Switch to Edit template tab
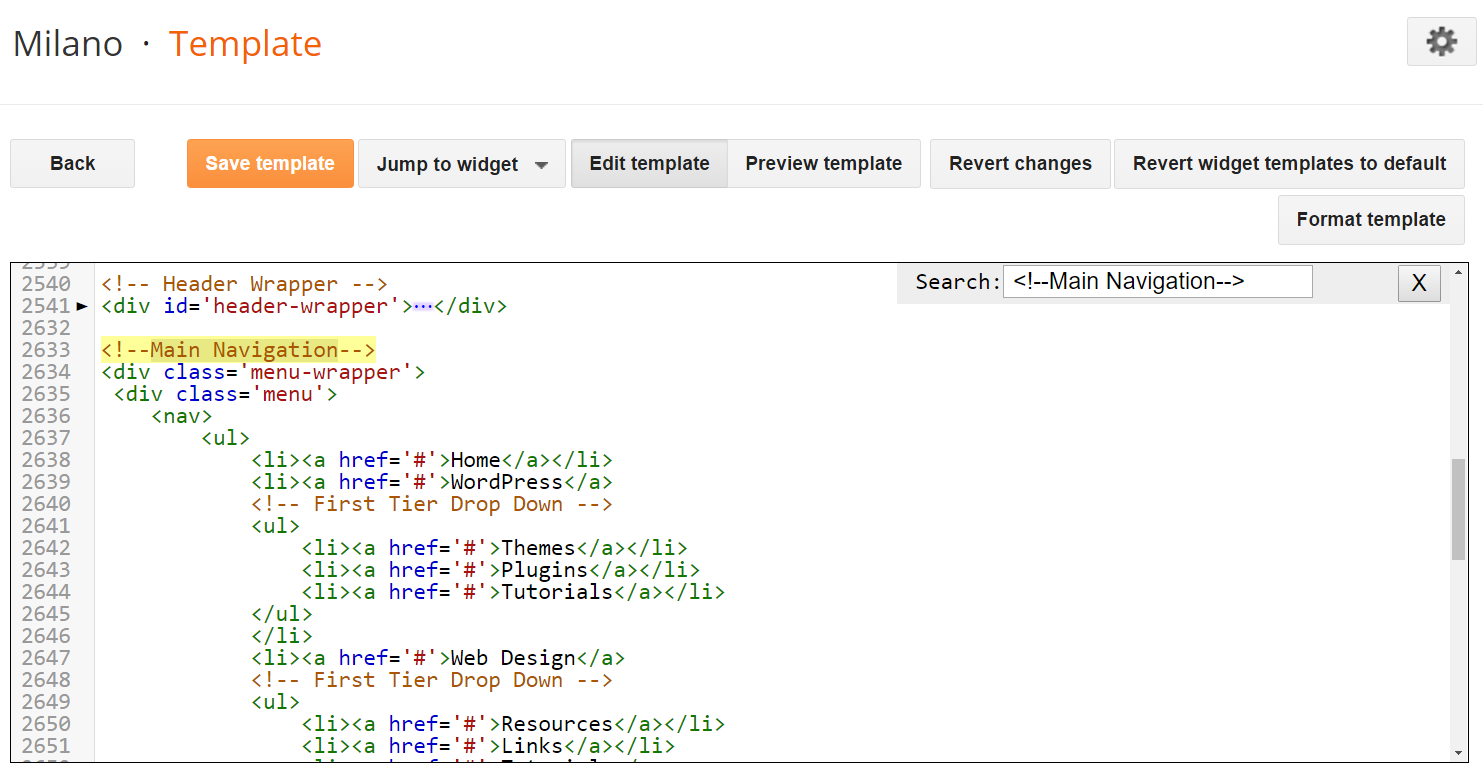1483x772 pixels. pos(649,164)
